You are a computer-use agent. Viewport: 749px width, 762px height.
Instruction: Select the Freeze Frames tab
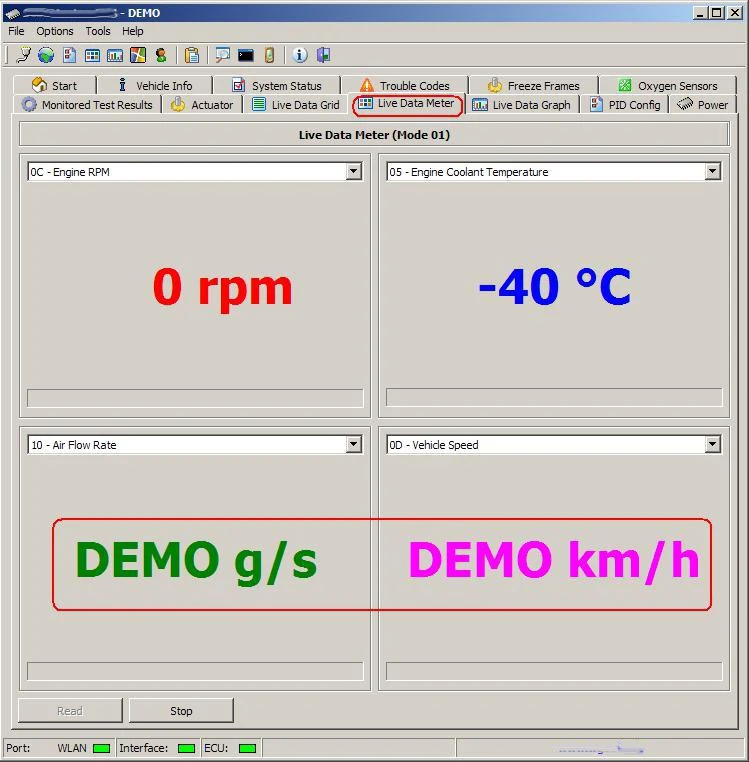tap(533, 86)
